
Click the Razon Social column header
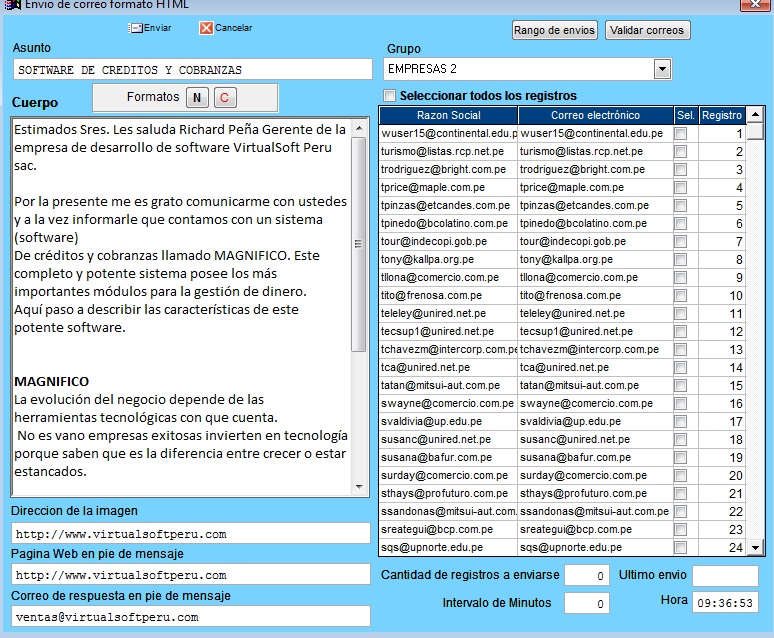pos(448,116)
